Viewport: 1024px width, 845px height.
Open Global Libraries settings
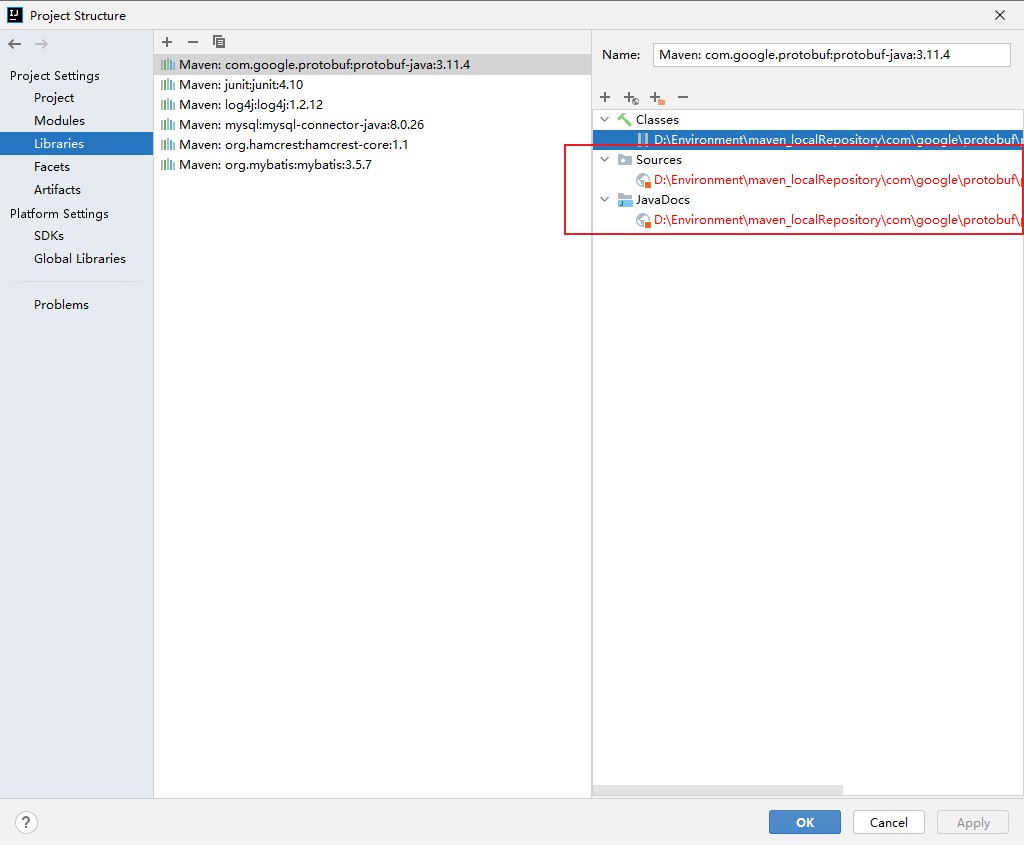point(80,259)
